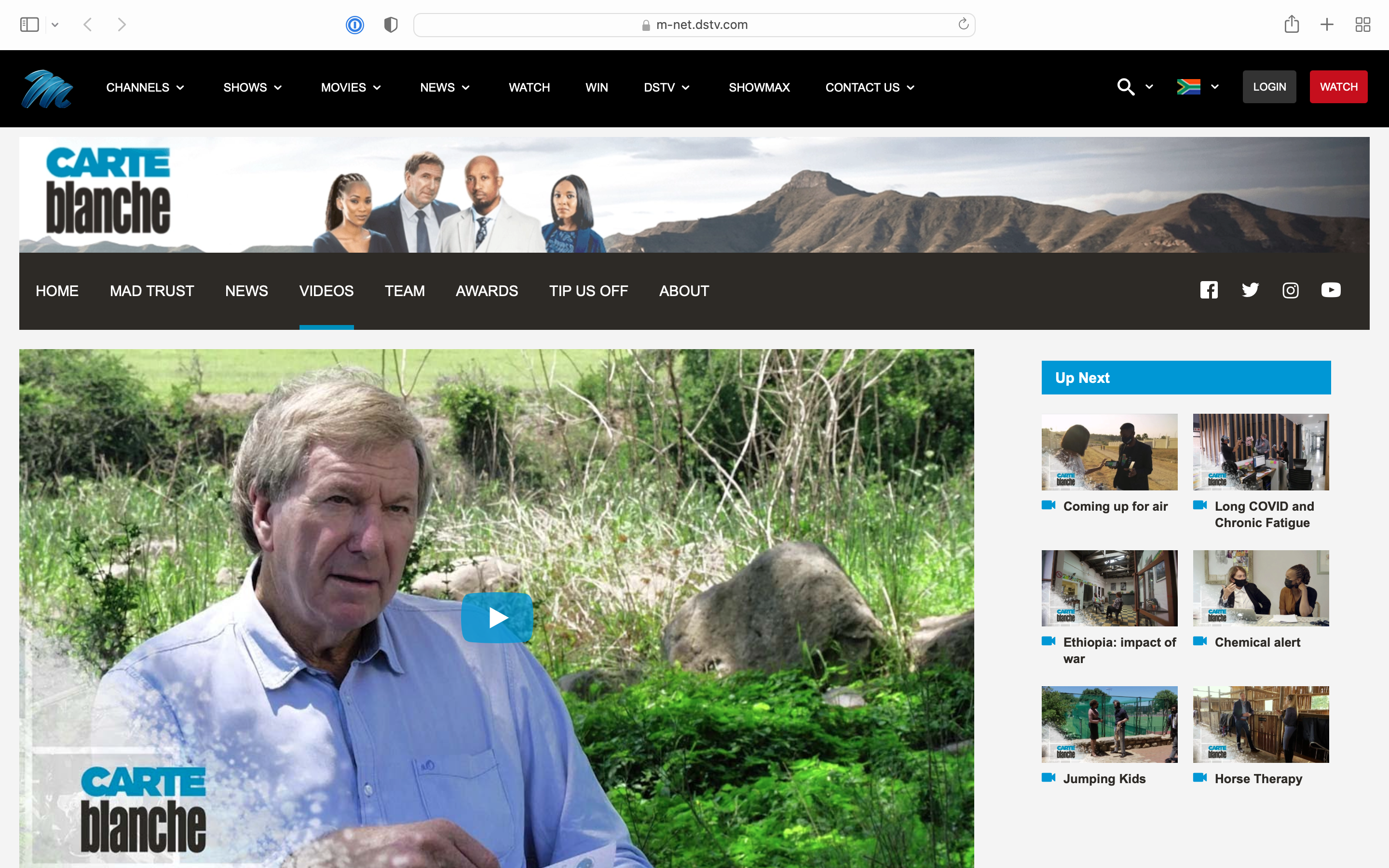Screen dimensions: 1389x868
Task: Open the Win link
Action: (x=596, y=87)
